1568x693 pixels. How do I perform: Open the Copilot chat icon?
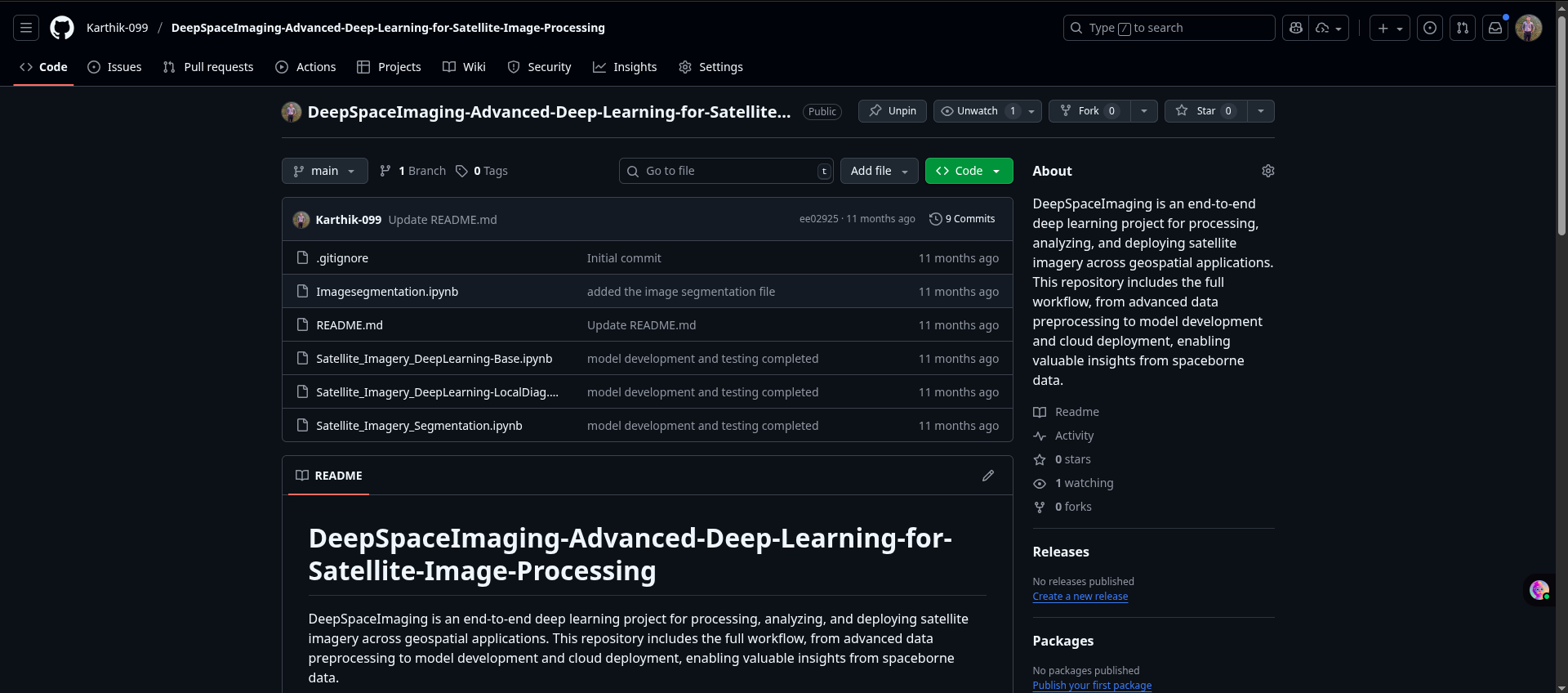click(x=1295, y=28)
